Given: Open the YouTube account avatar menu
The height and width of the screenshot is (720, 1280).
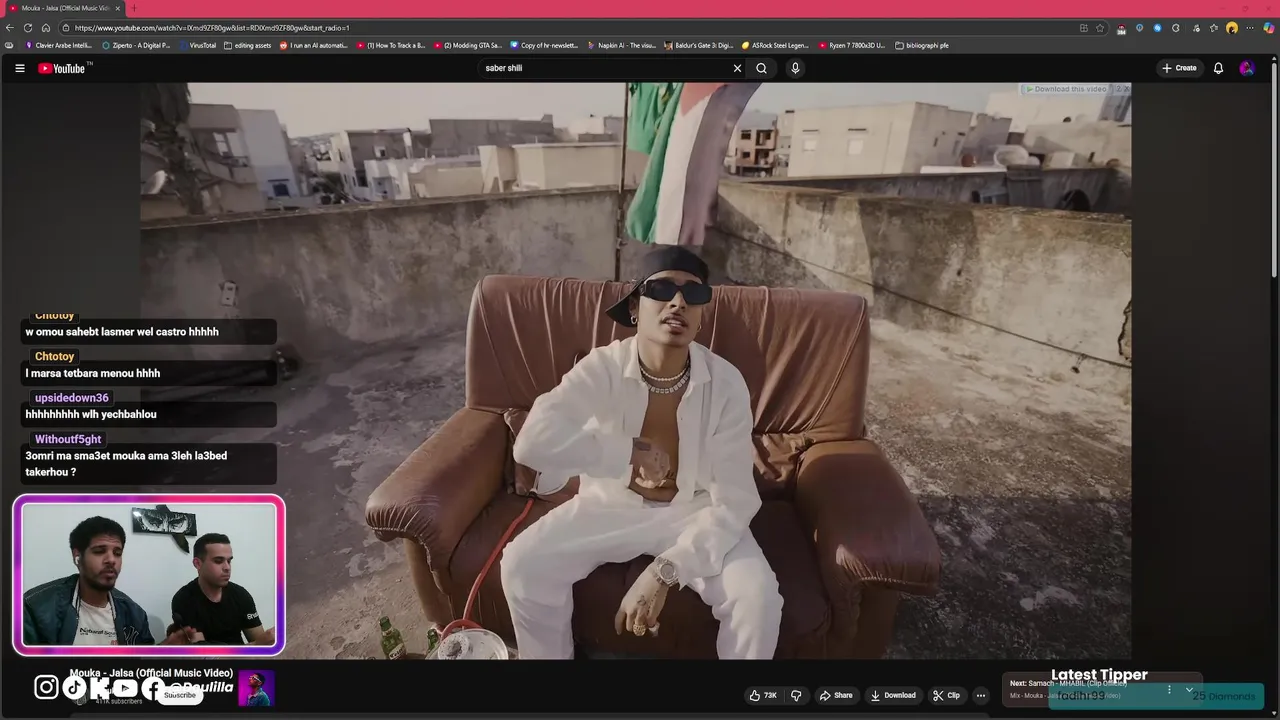Looking at the screenshot, I should [1246, 68].
